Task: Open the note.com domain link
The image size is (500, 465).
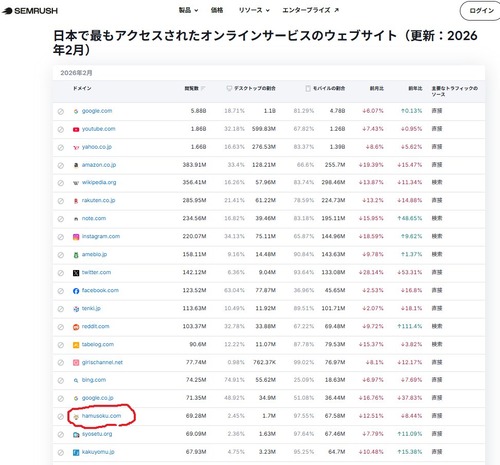Action: click(94, 218)
